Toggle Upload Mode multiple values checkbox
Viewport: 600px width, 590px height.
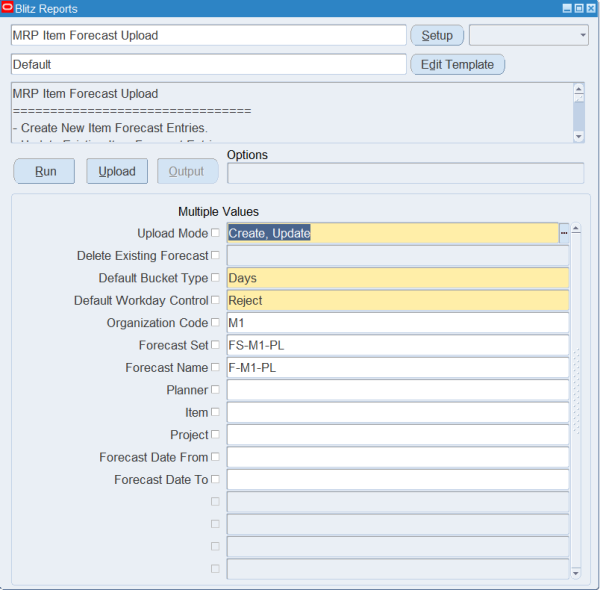click(x=215, y=233)
